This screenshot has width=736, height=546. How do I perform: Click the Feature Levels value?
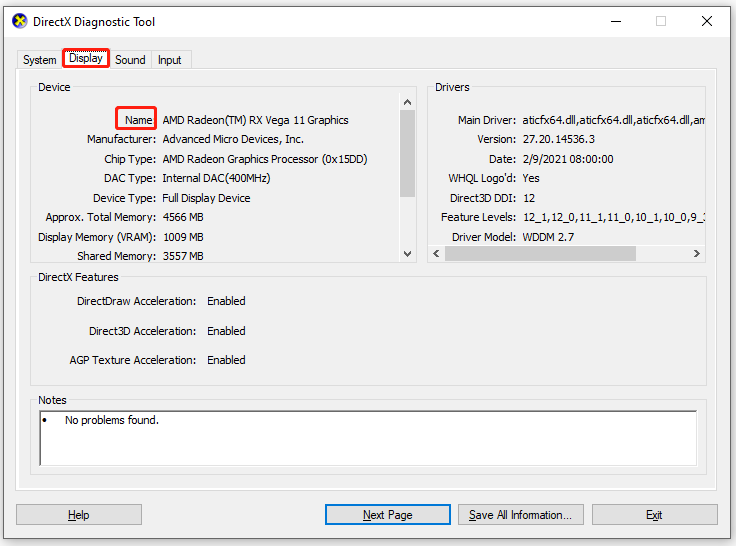coord(613,217)
